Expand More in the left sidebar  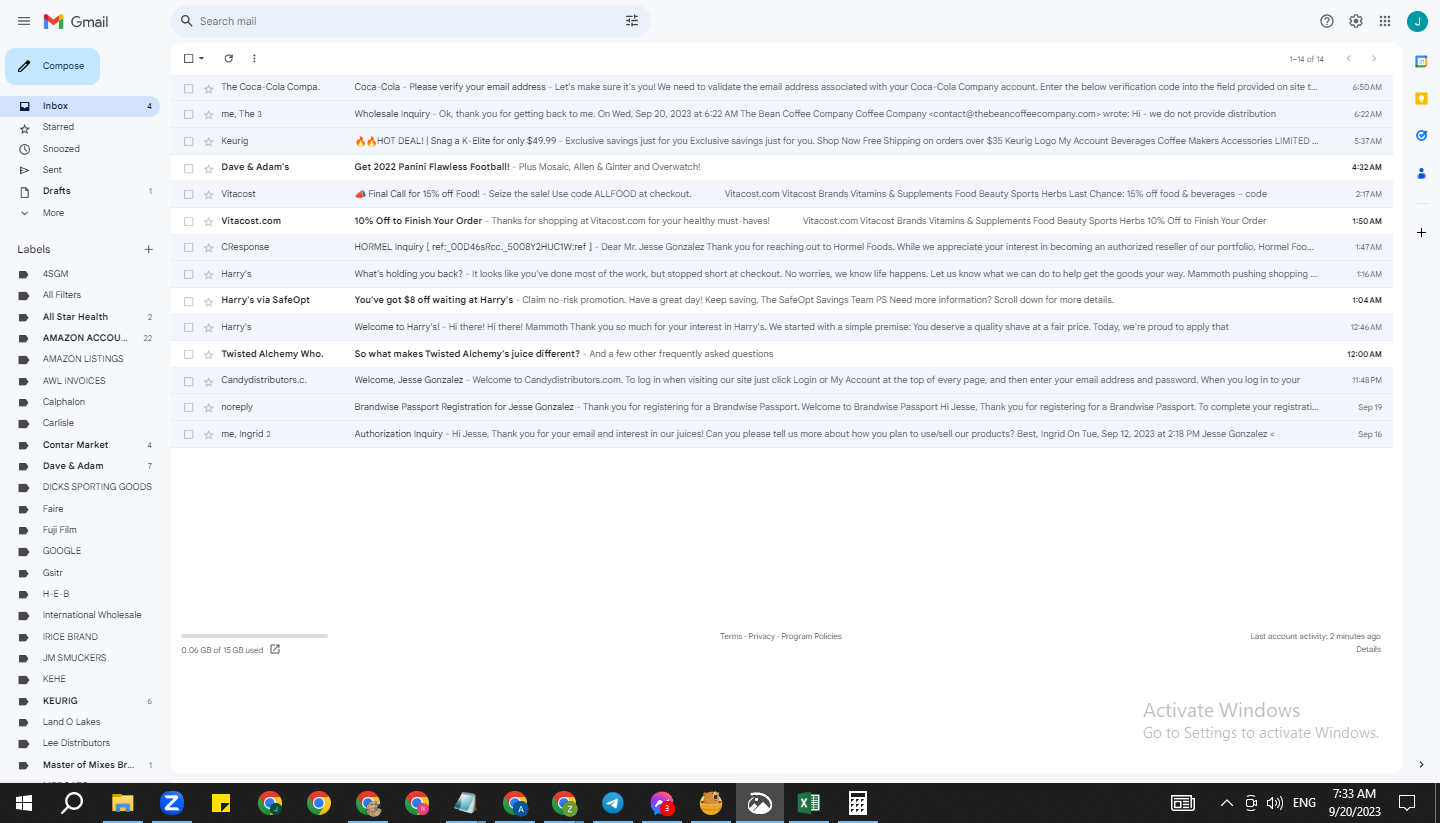[x=53, y=213]
